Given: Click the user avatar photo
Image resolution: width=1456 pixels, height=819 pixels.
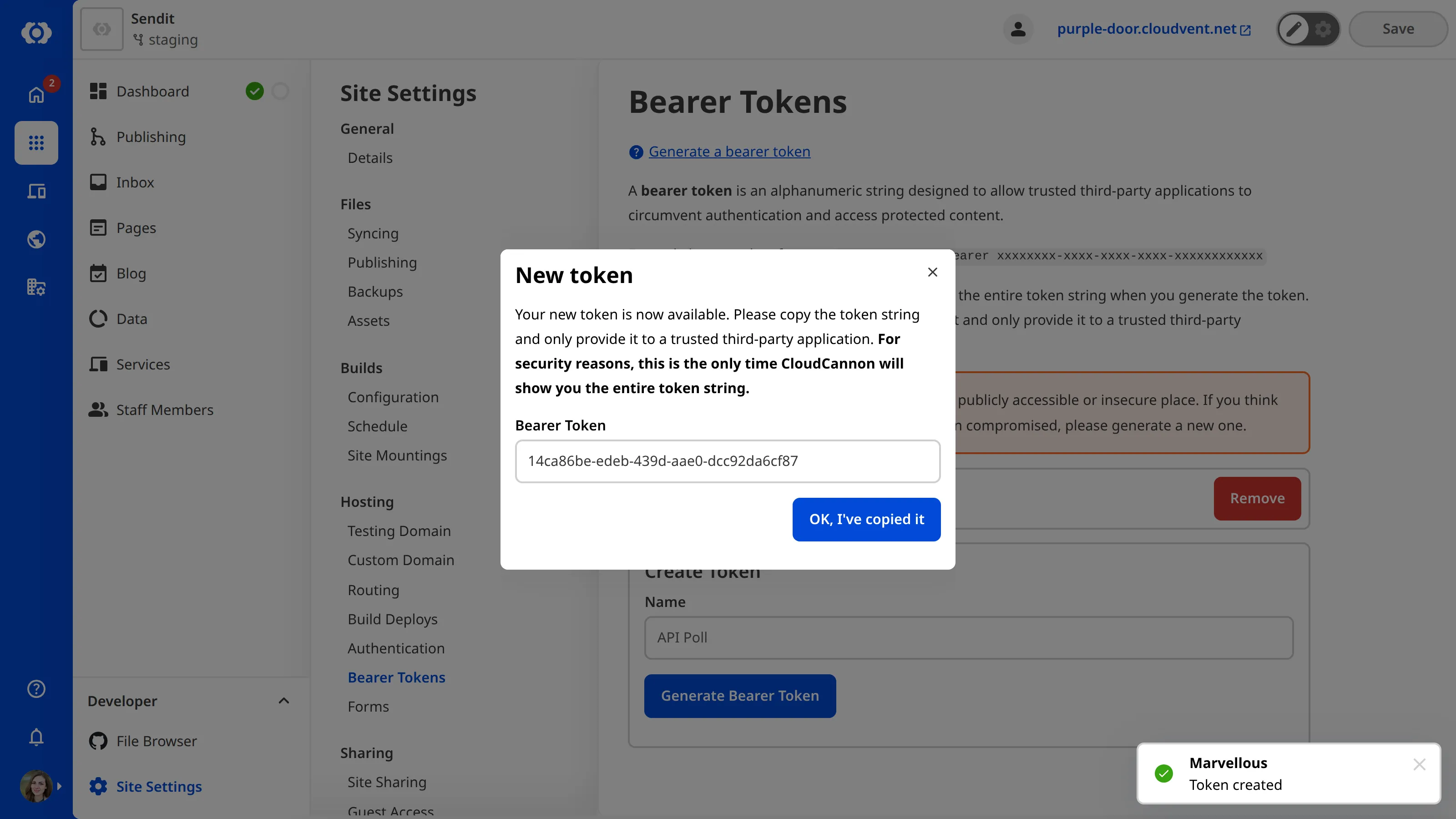Looking at the screenshot, I should (36, 786).
